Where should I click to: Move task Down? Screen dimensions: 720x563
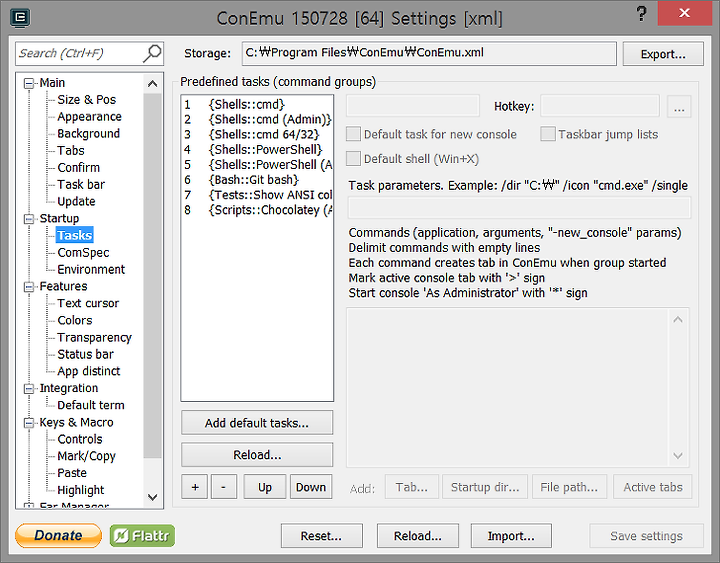point(311,487)
